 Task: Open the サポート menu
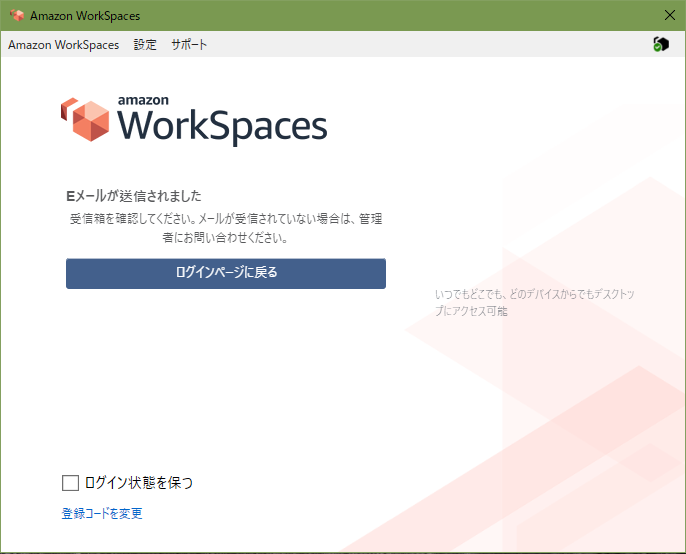(189, 45)
